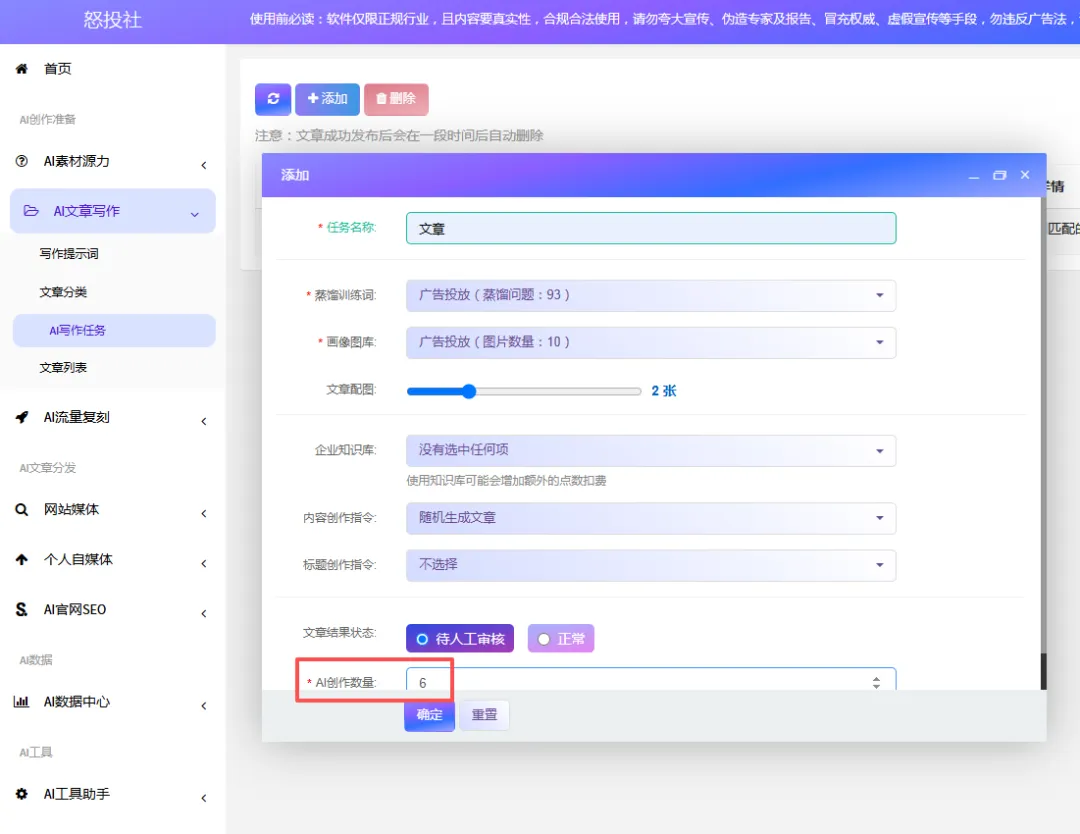Open the 企业知识库 dropdown
The image size is (1080, 834).
[650, 450]
